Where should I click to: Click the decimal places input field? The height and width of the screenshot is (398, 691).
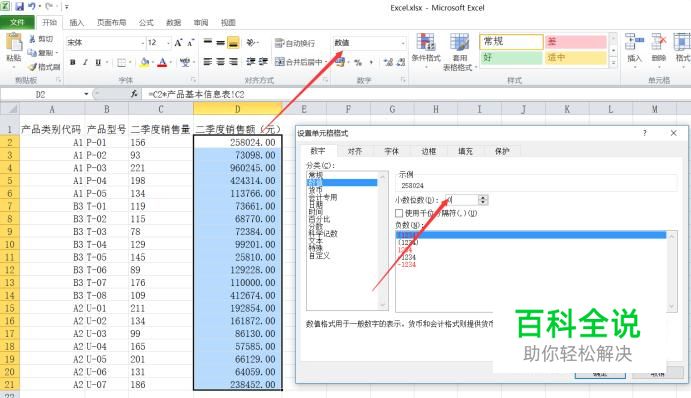462,200
